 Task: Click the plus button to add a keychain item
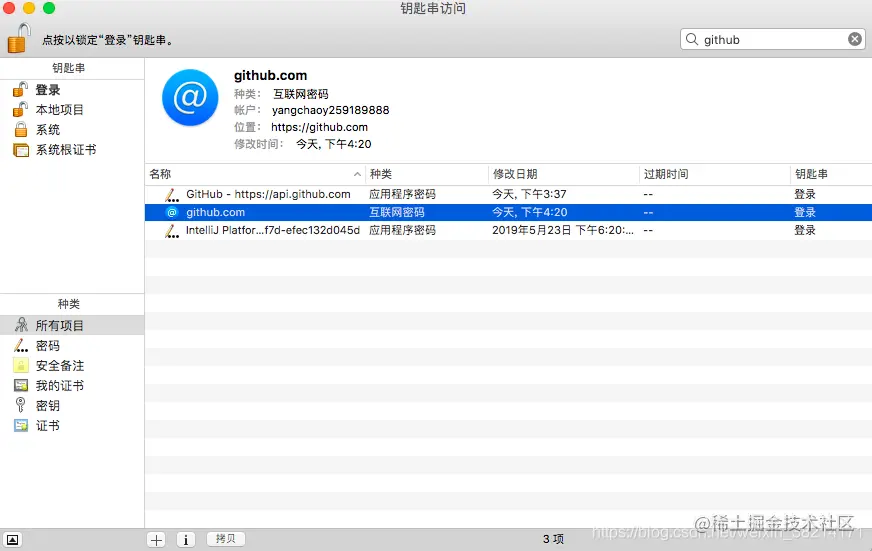[x=157, y=539]
